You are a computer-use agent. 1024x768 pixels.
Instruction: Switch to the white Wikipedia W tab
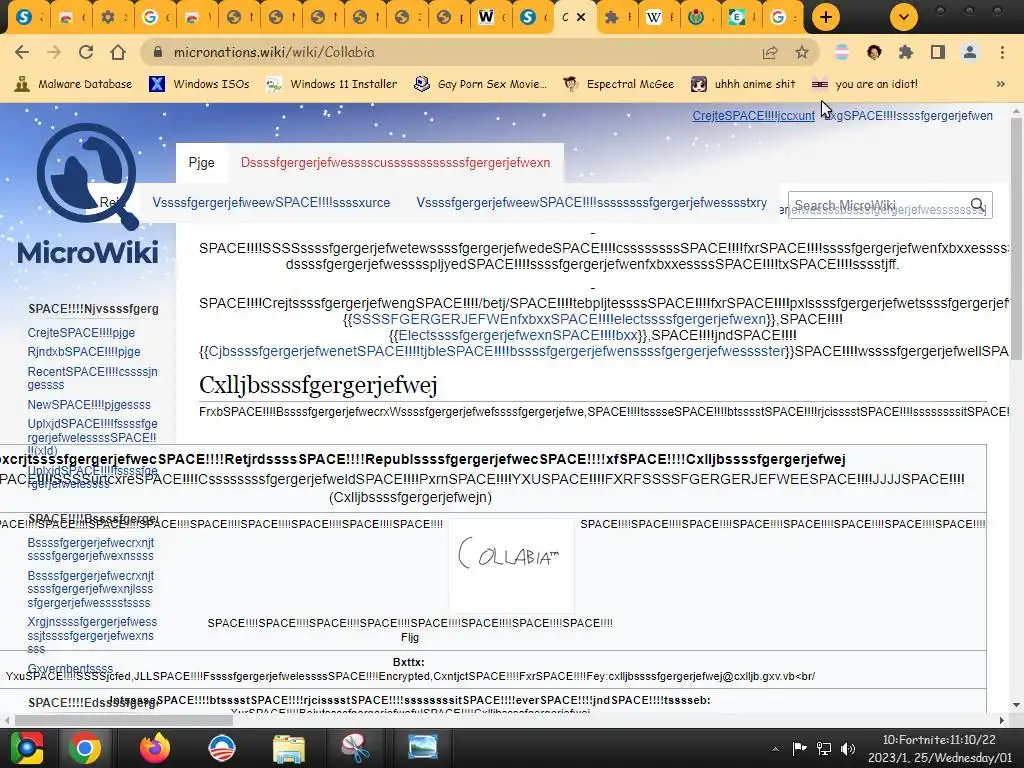[x=659, y=18]
